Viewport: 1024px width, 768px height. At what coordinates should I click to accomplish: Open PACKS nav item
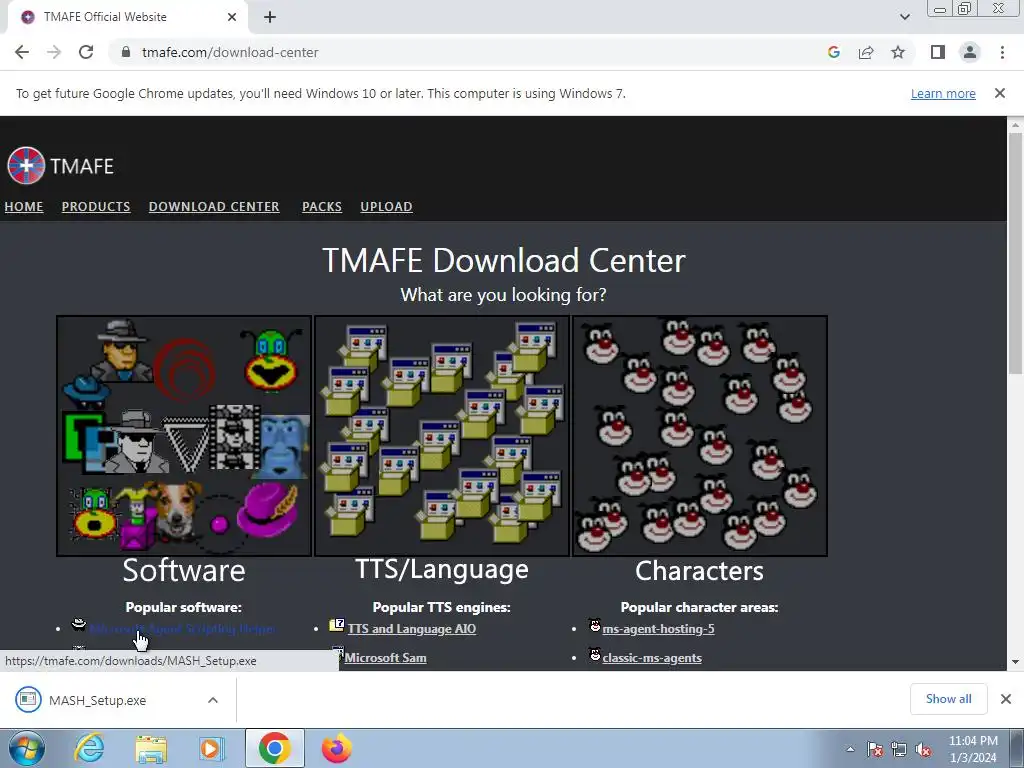tap(322, 206)
